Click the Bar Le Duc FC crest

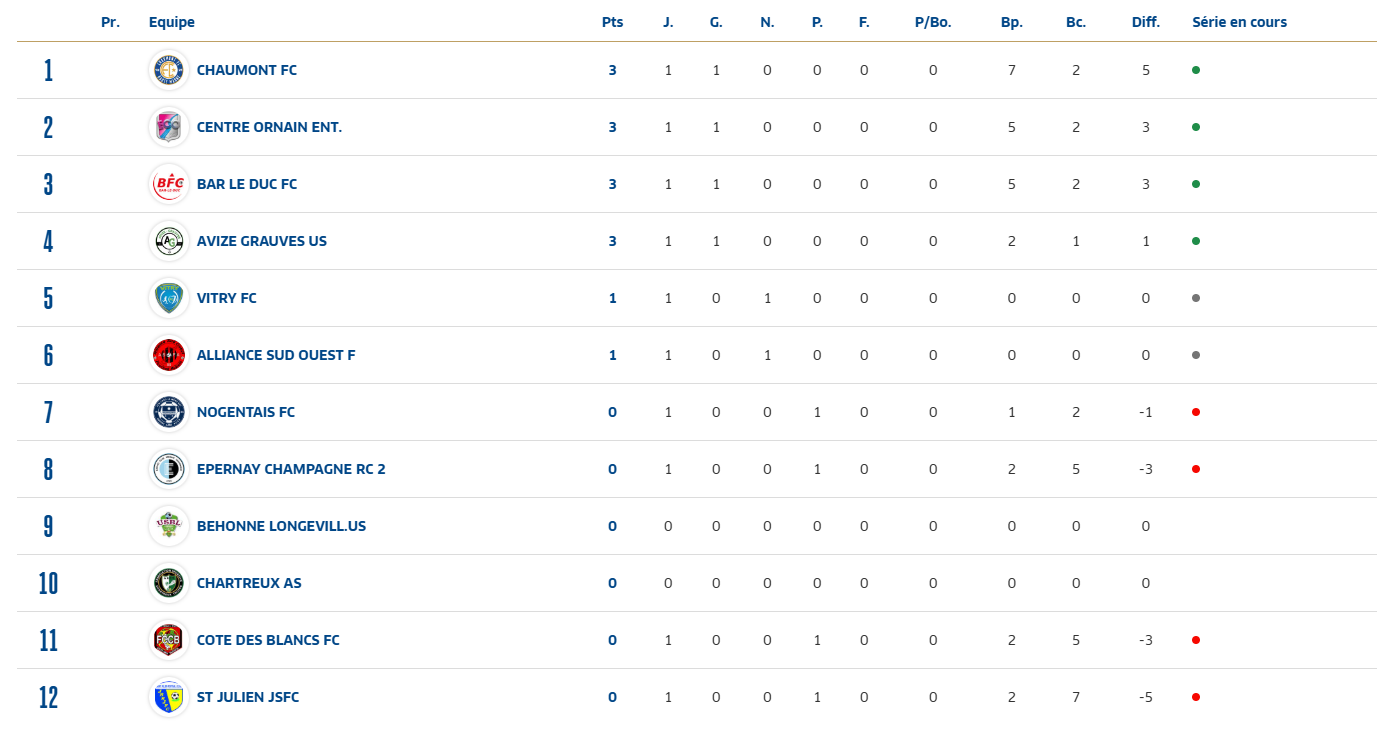(x=169, y=184)
